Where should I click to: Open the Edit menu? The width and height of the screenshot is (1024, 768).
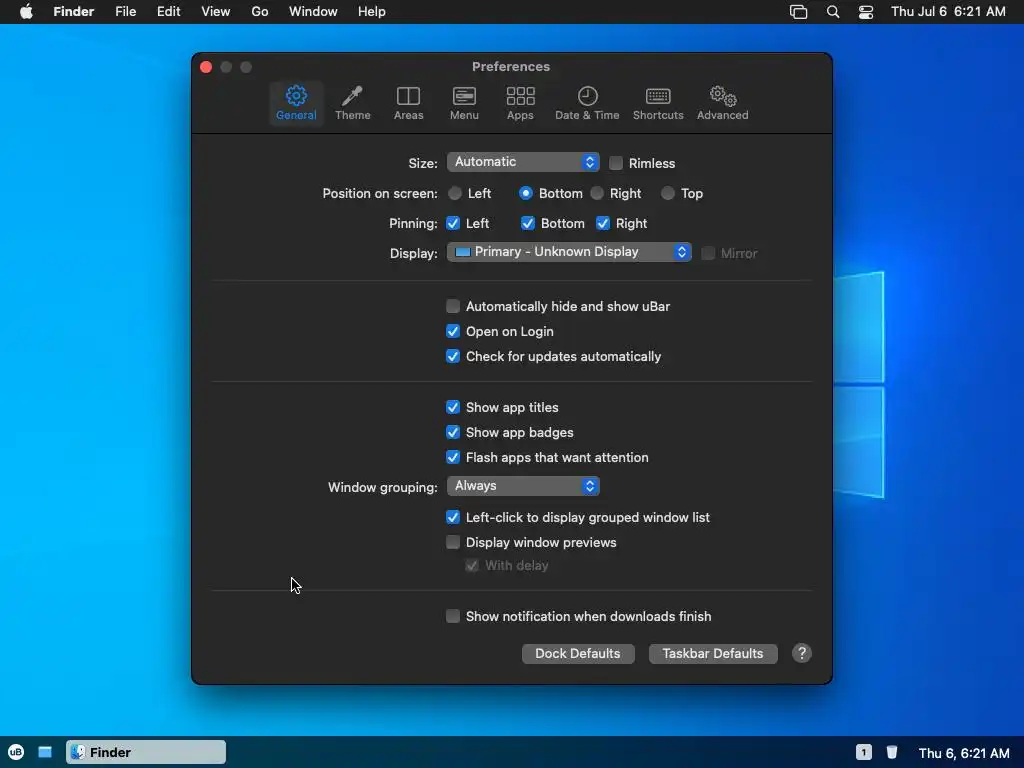[168, 12]
